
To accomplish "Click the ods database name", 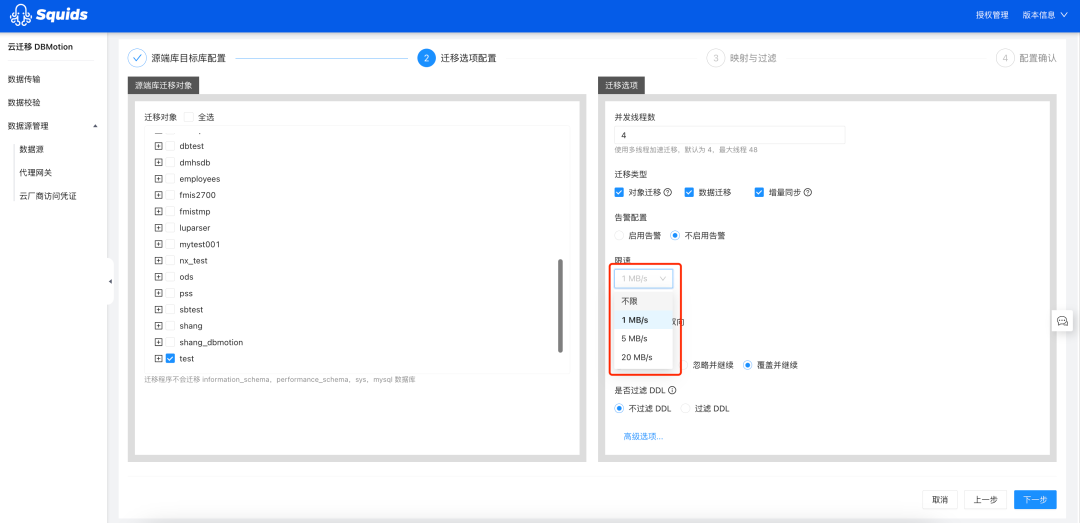I will pos(186,276).
